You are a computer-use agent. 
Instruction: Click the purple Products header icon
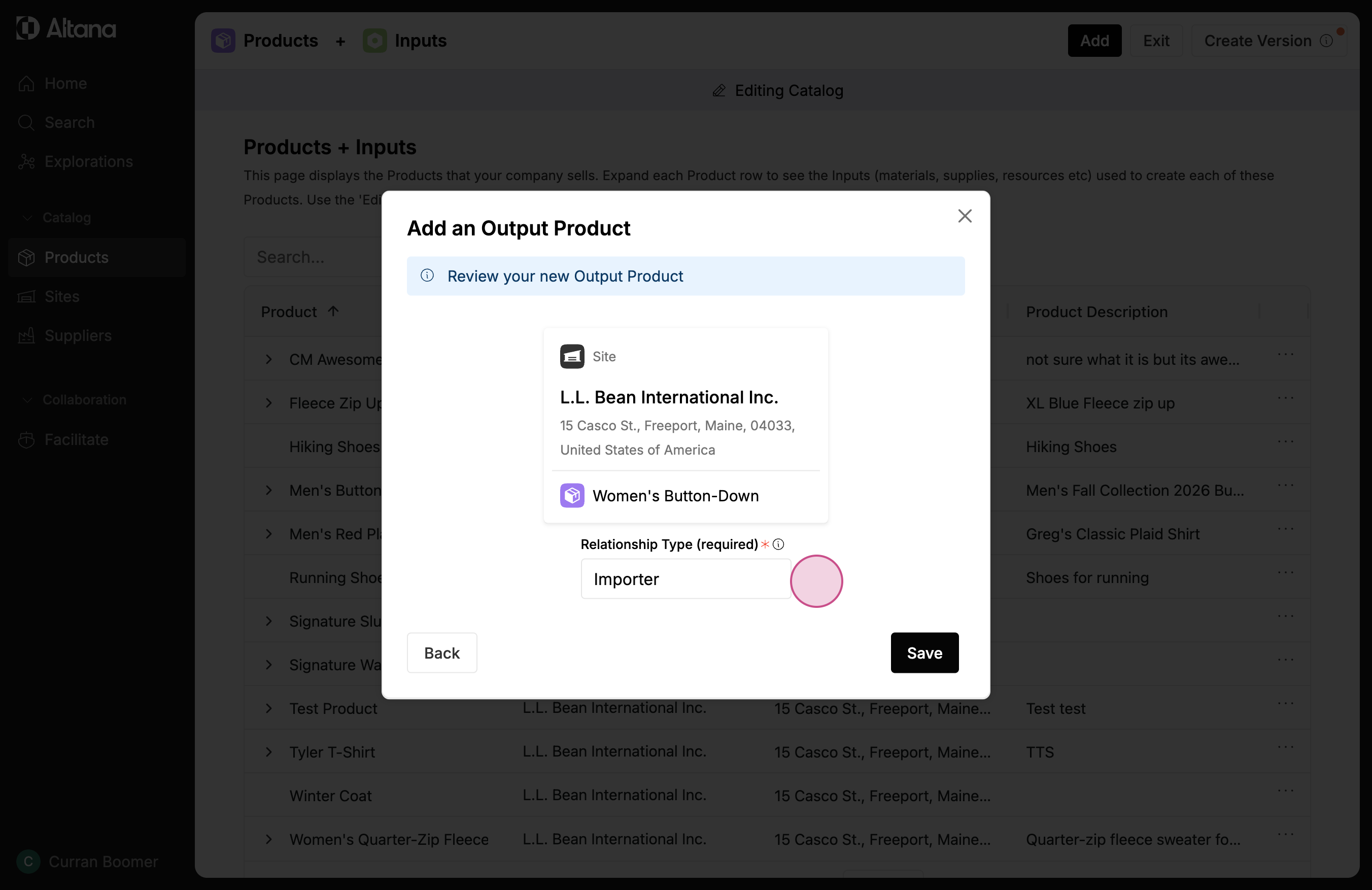point(223,41)
